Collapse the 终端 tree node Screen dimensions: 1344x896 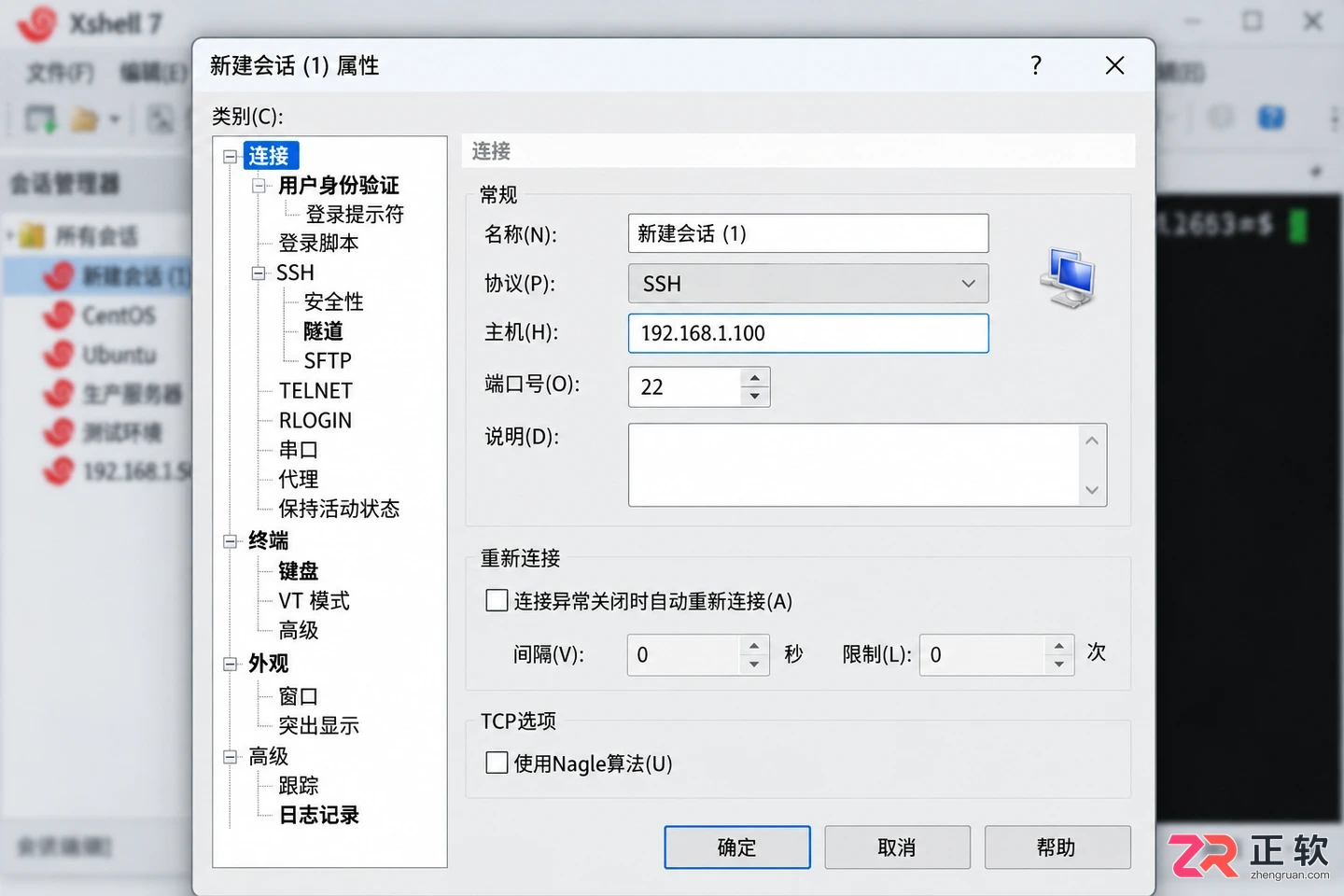[231, 541]
